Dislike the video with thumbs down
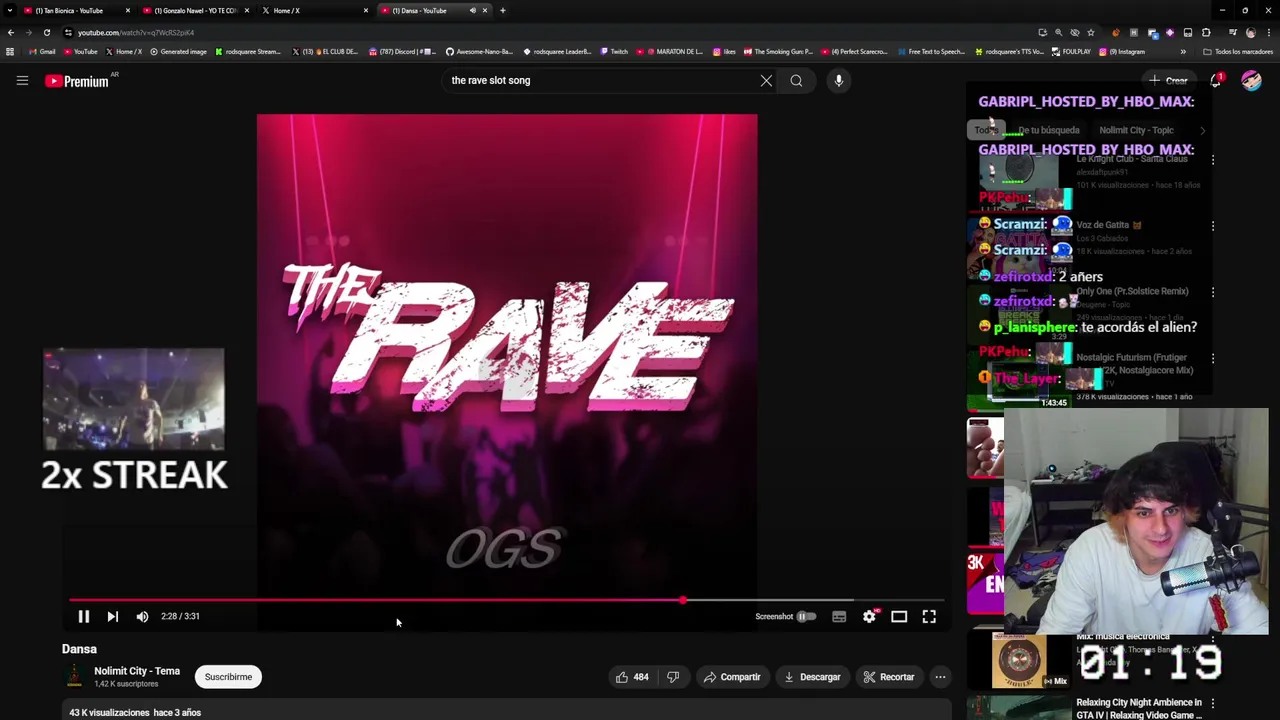This screenshot has height=720, width=1280. pyautogui.click(x=673, y=677)
